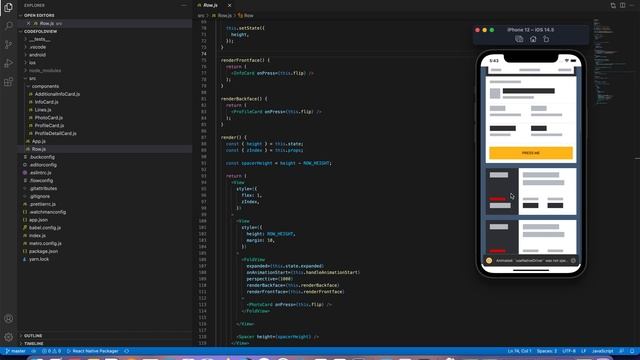
Task: Expand the android folder
Action: pyautogui.click(x=37, y=55)
